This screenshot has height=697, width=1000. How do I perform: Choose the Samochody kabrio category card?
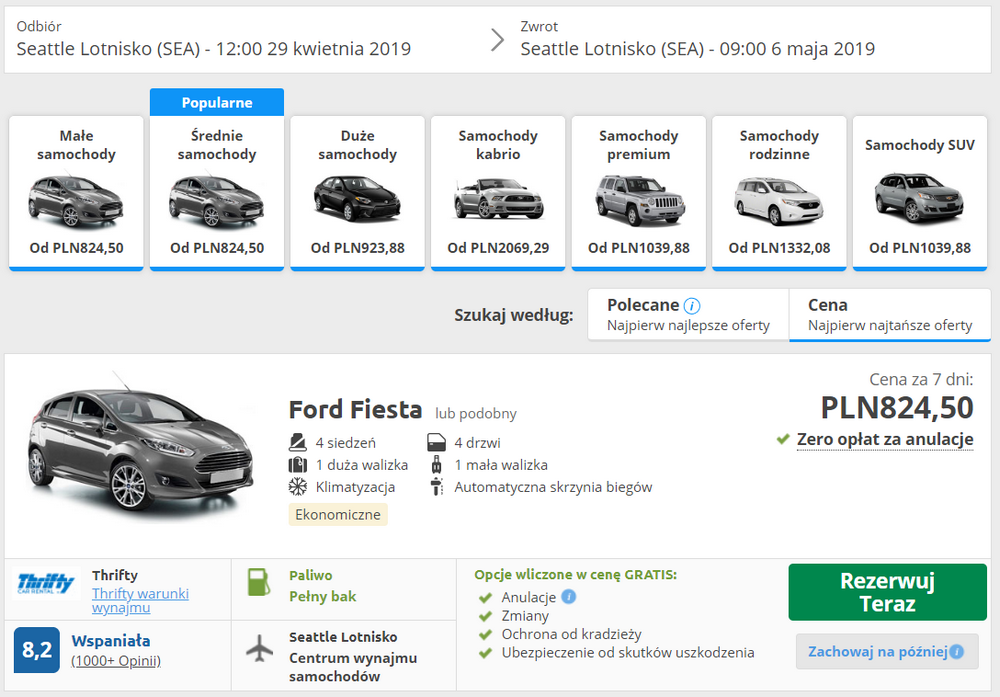(498, 193)
